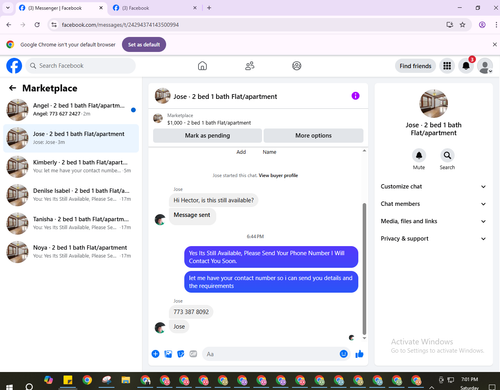The width and height of the screenshot is (500, 390).
Task: Click large listing photo in right panel
Action: pyautogui.click(x=433, y=104)
